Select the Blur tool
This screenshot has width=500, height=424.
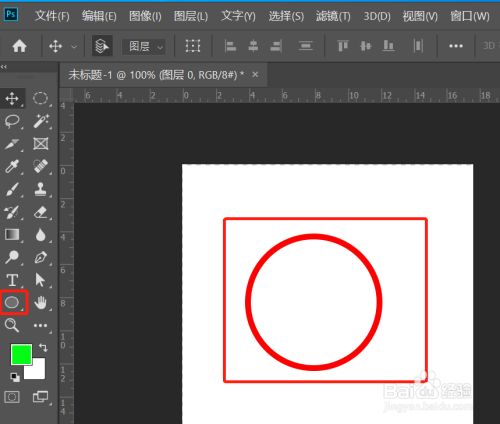pyautogui.click(x=40, y=235)
